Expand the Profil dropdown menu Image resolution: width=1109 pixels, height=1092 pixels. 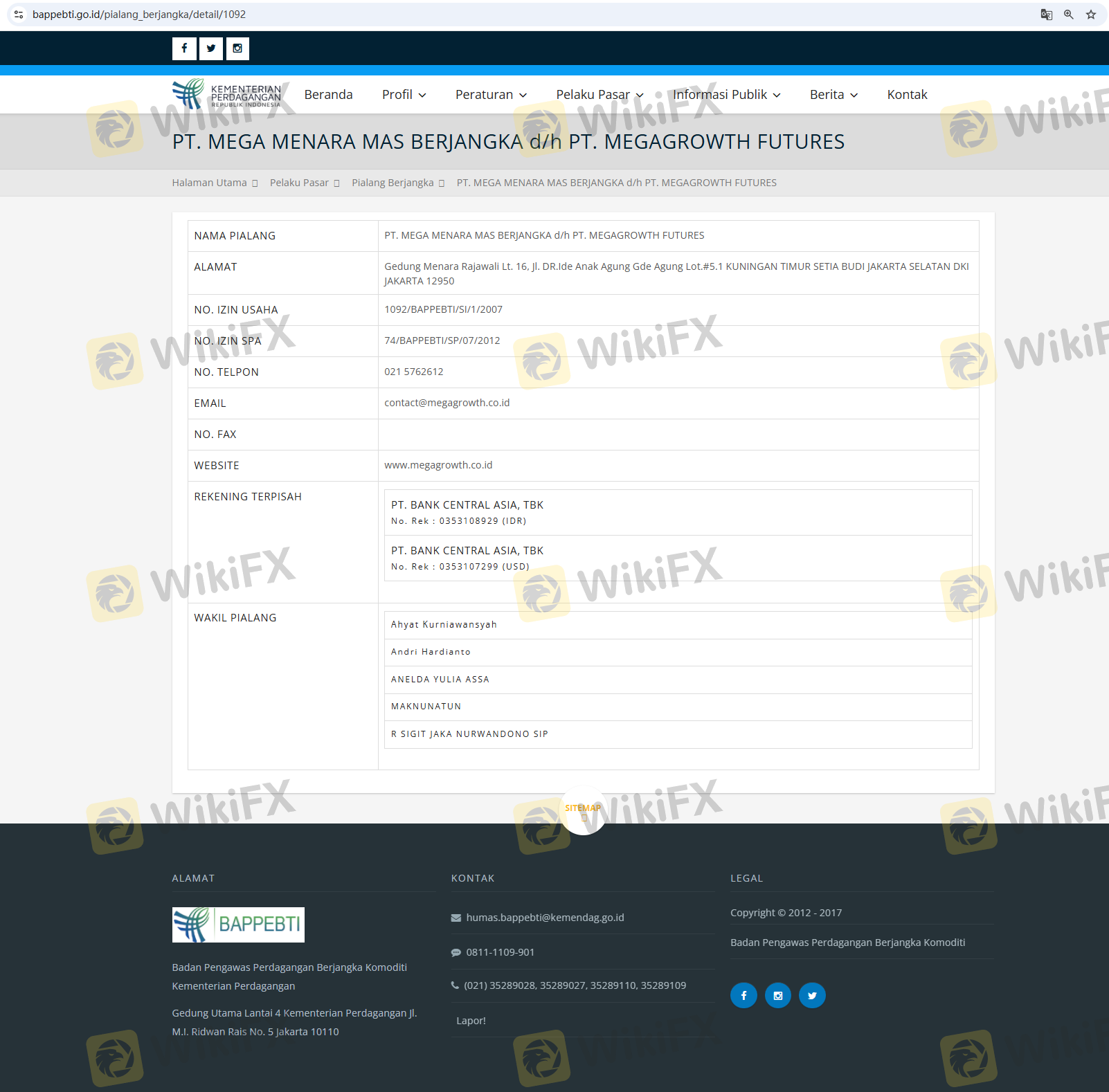click(404, 95)
